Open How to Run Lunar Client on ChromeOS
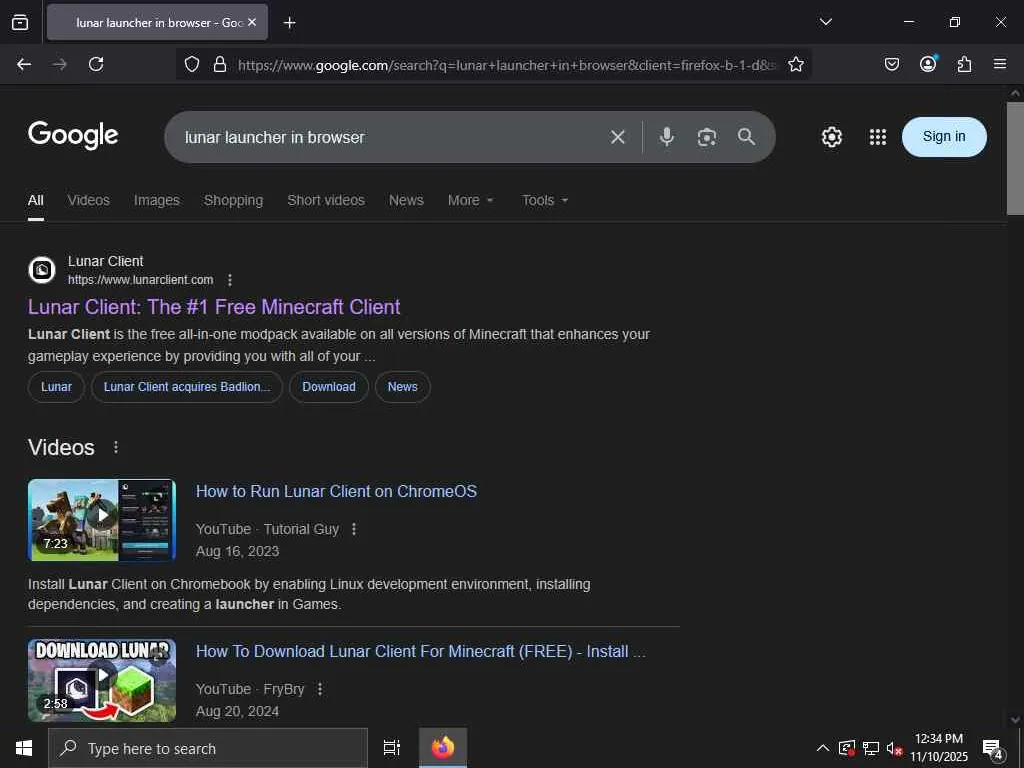 [x=336, y=491]
